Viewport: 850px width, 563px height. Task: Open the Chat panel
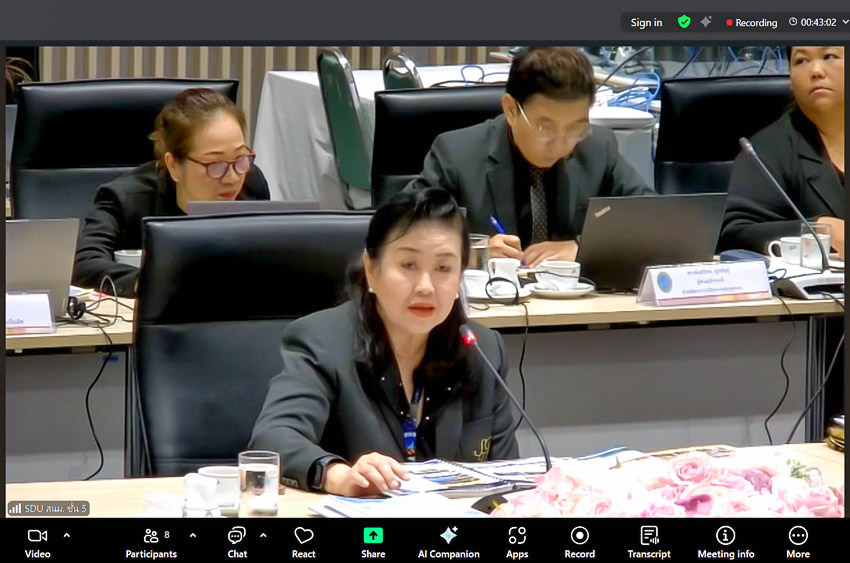click(x=237, y=541)
